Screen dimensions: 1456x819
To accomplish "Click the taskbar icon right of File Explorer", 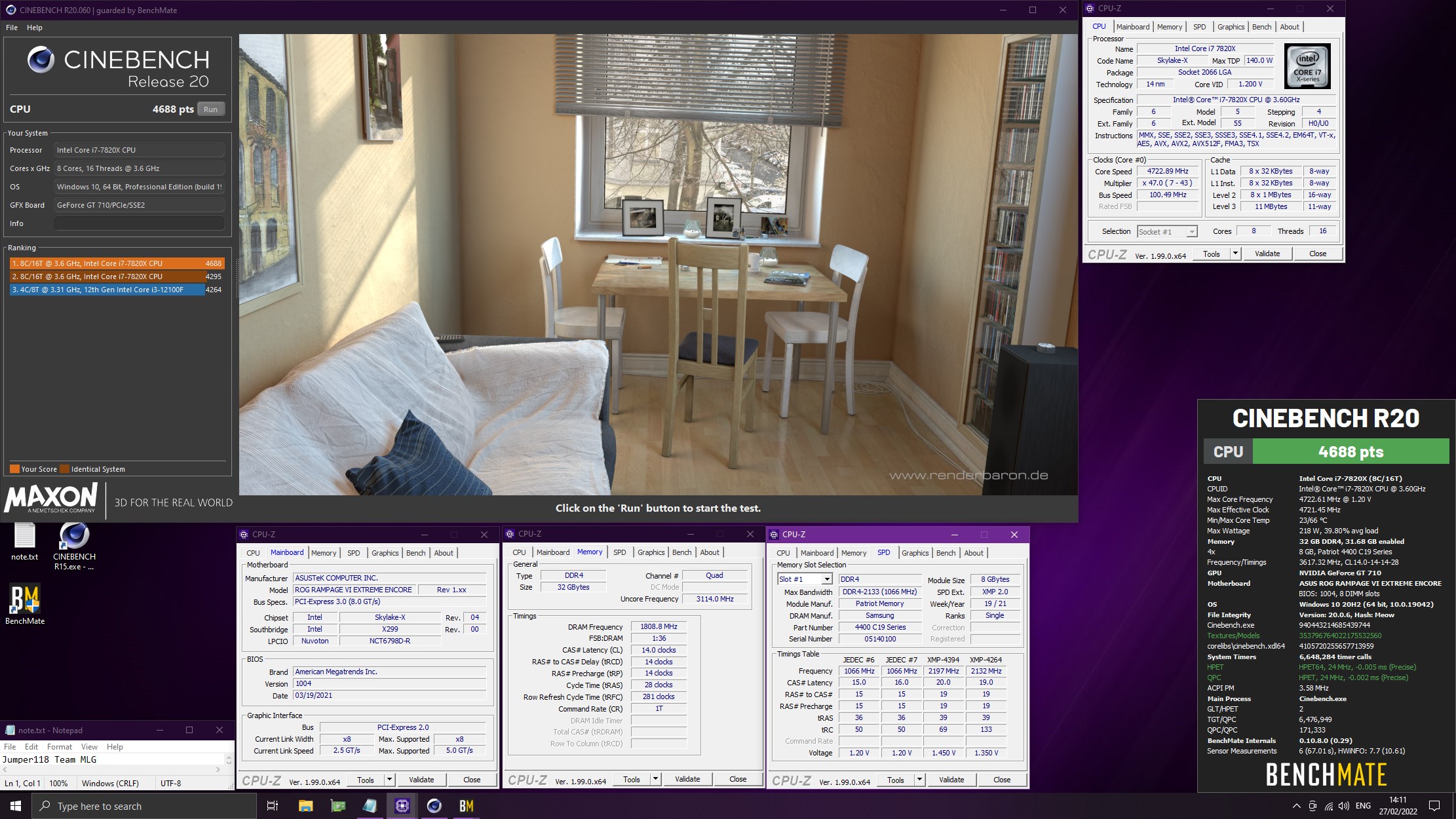I will pyautogui.click(x=338, y=806).
